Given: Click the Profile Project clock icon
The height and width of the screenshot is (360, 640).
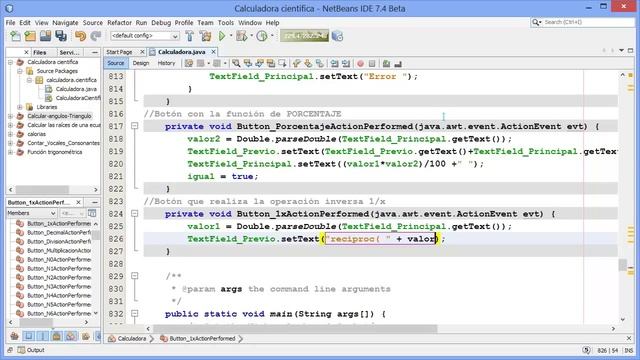Looking at the screenshot, I should click(262, 36).
